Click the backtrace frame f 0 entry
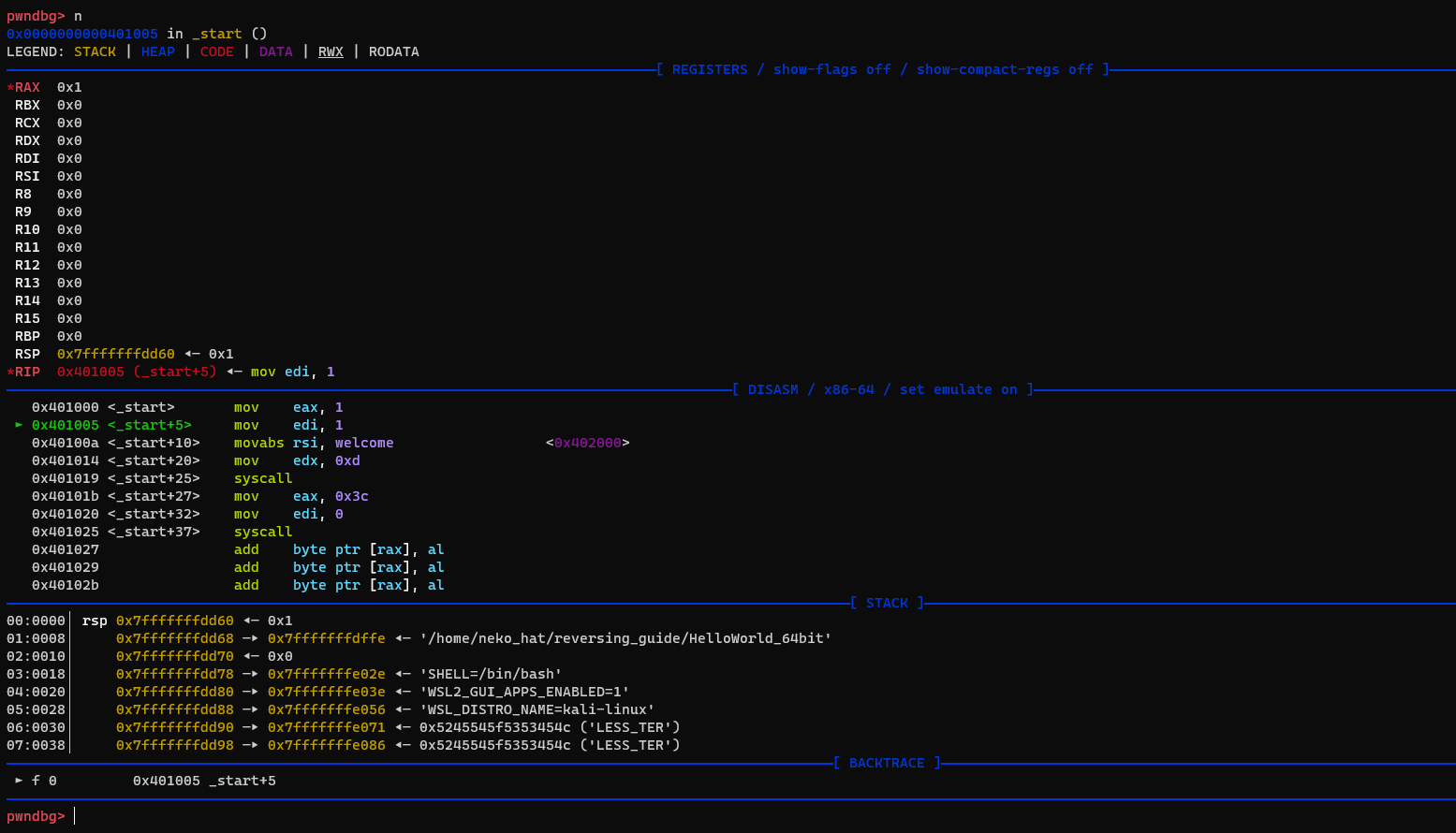Viewport: 1456px width, 833px height. point(145,781)
